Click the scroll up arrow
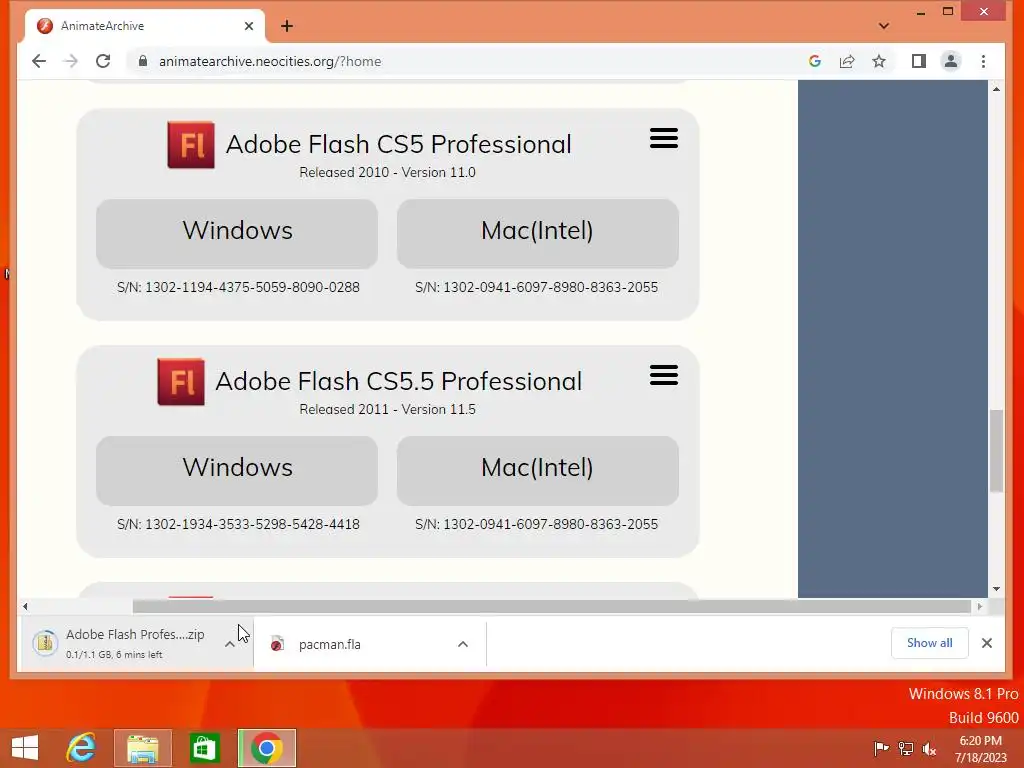 (x=996, y=89)
